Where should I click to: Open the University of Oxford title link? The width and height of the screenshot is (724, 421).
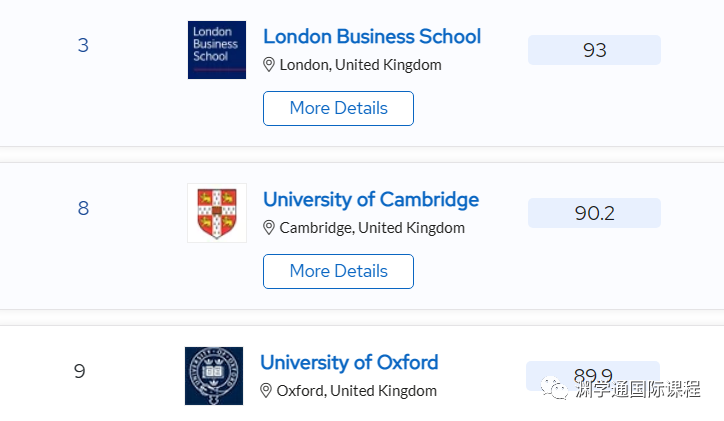click(349, 362)
